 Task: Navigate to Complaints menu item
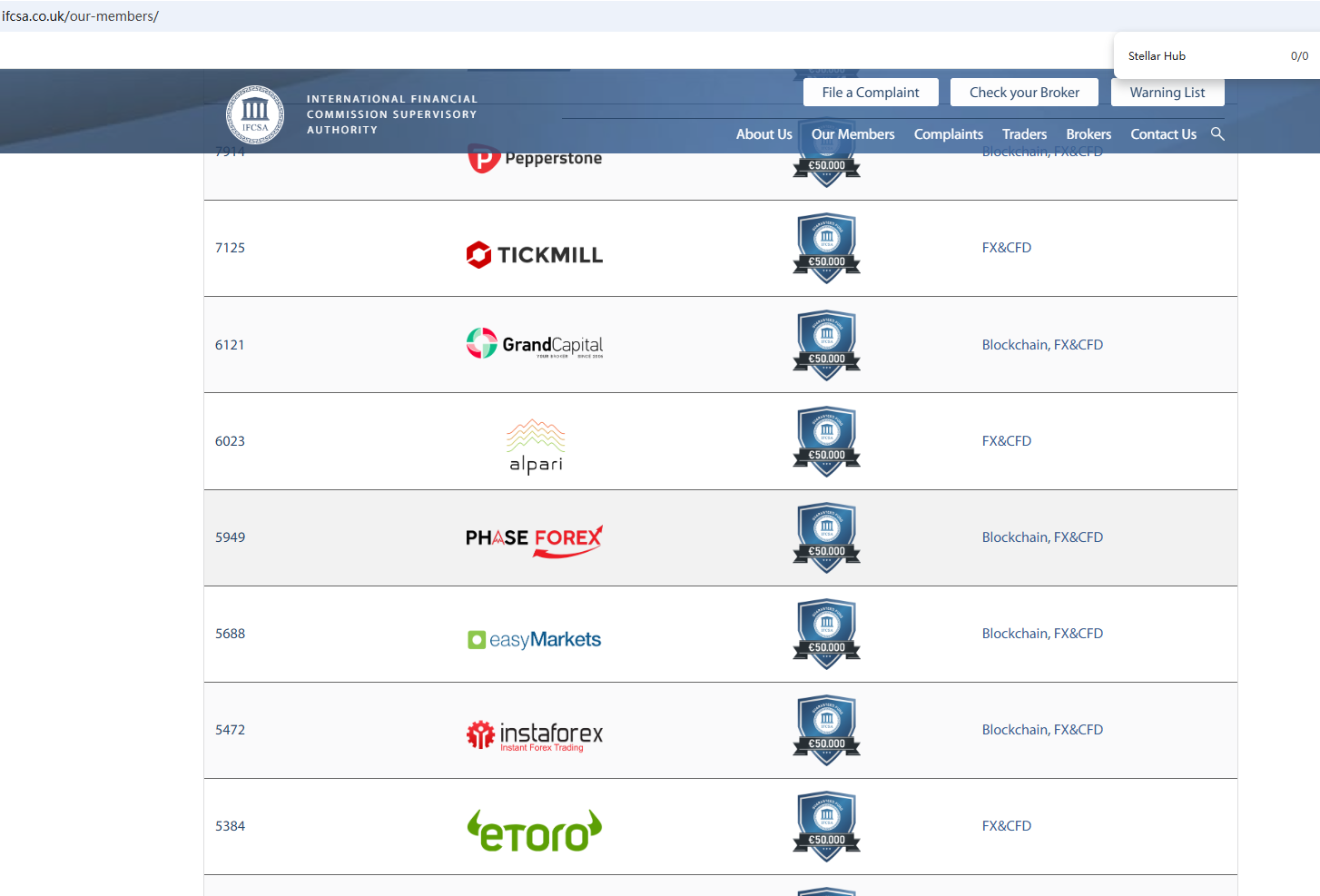948,134
